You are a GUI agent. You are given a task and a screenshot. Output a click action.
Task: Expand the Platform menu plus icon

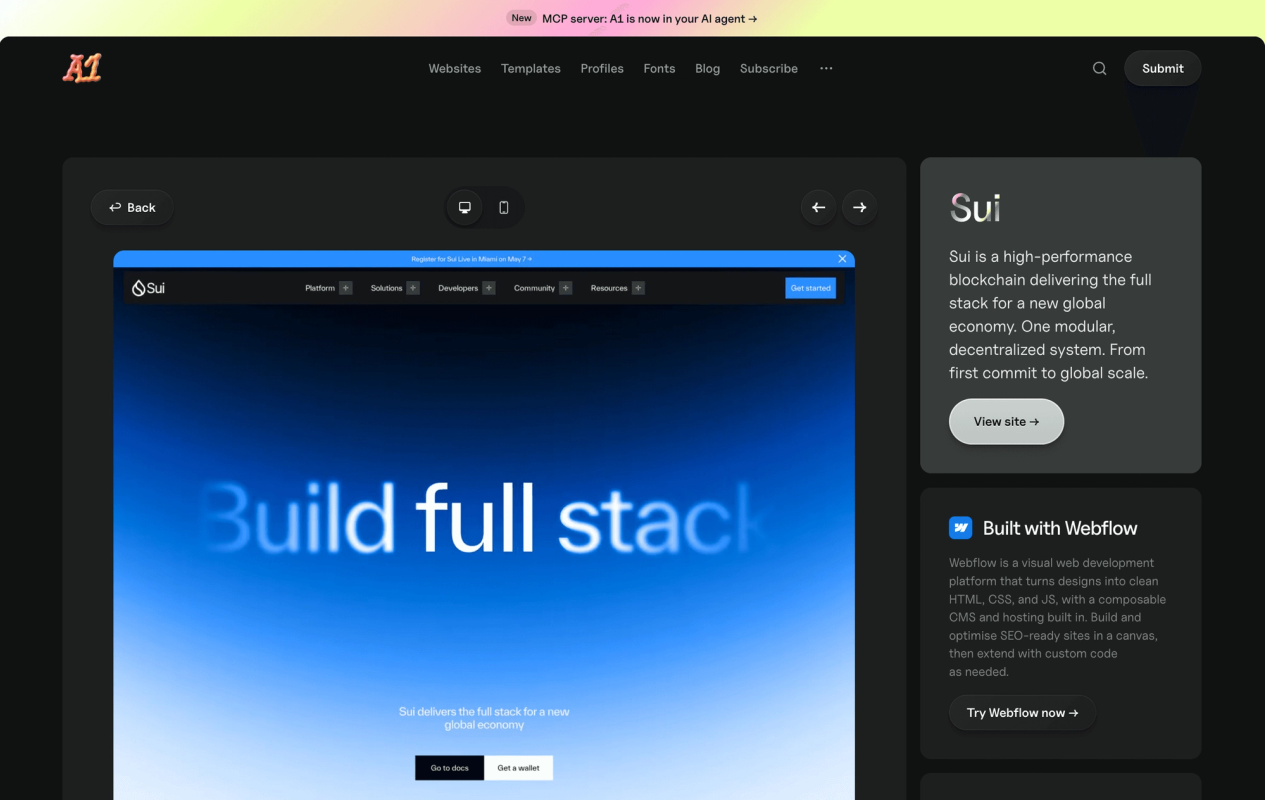point(346,288)
